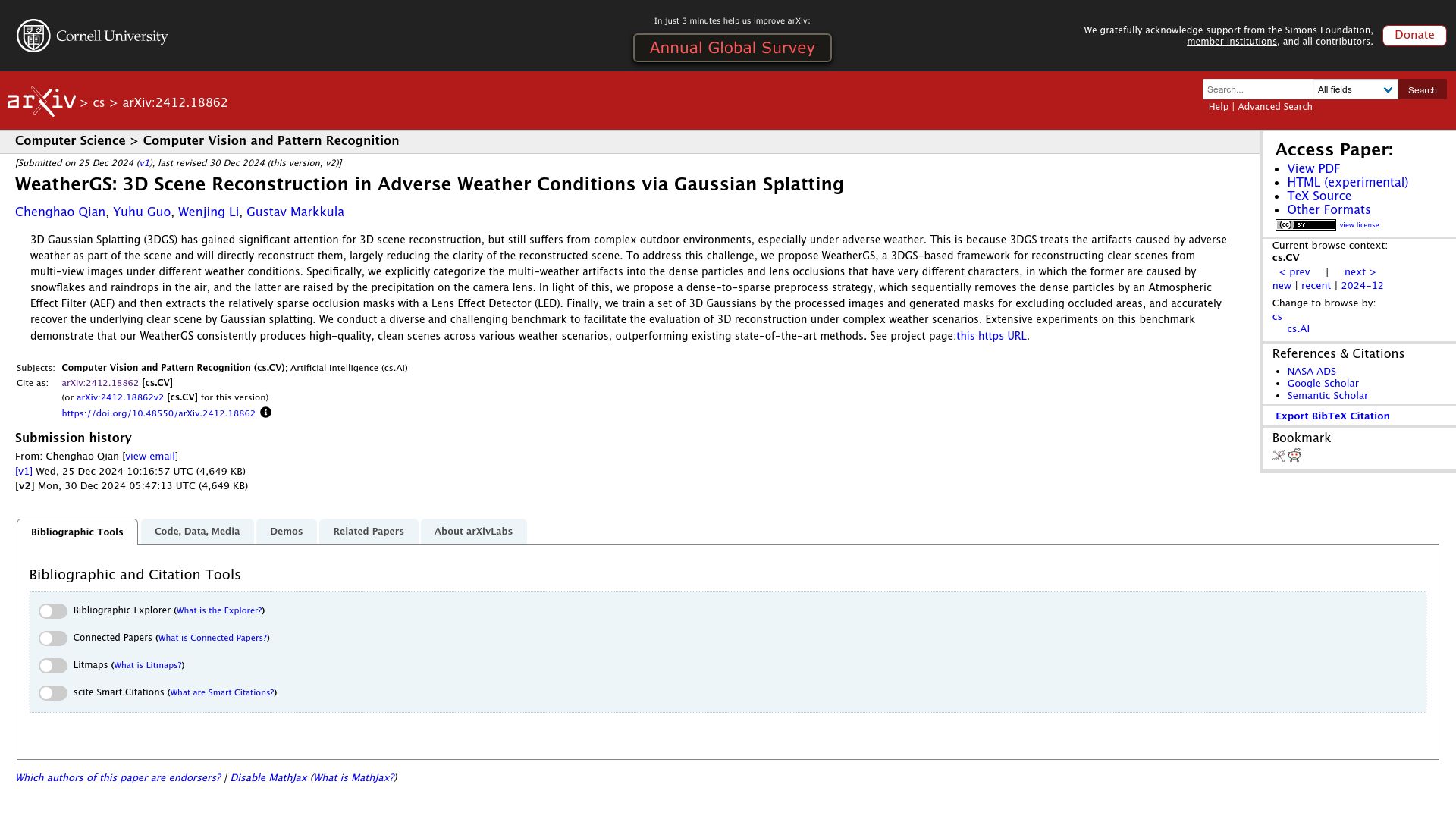Open NASA ADS link
The width and height of the screenshot is (1456, 819).
click(x=1311, y=372)
